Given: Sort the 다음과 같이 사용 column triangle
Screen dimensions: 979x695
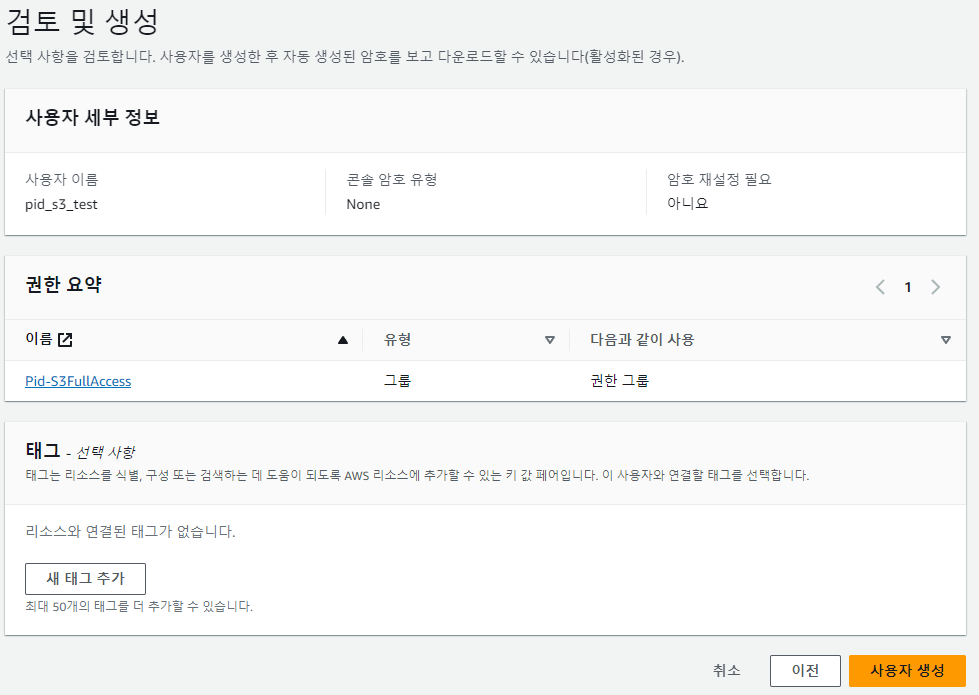Looking at the screenshot, I should pyautogui.click(x=945, y=340).
